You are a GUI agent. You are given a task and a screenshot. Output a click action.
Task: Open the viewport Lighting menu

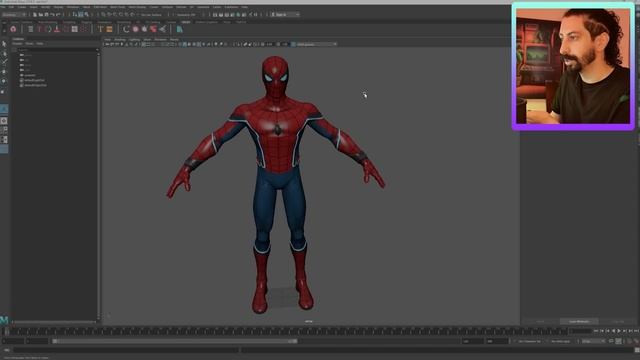coord(135,40)
